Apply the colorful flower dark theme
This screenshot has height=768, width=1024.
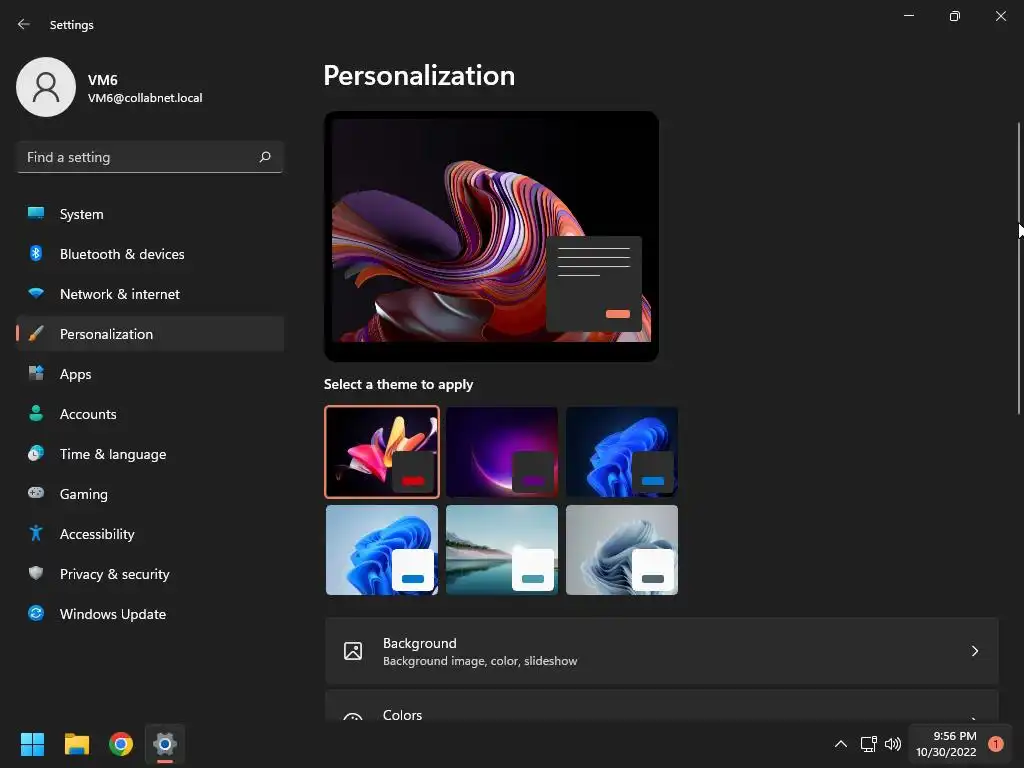click(x=382, y=452)
